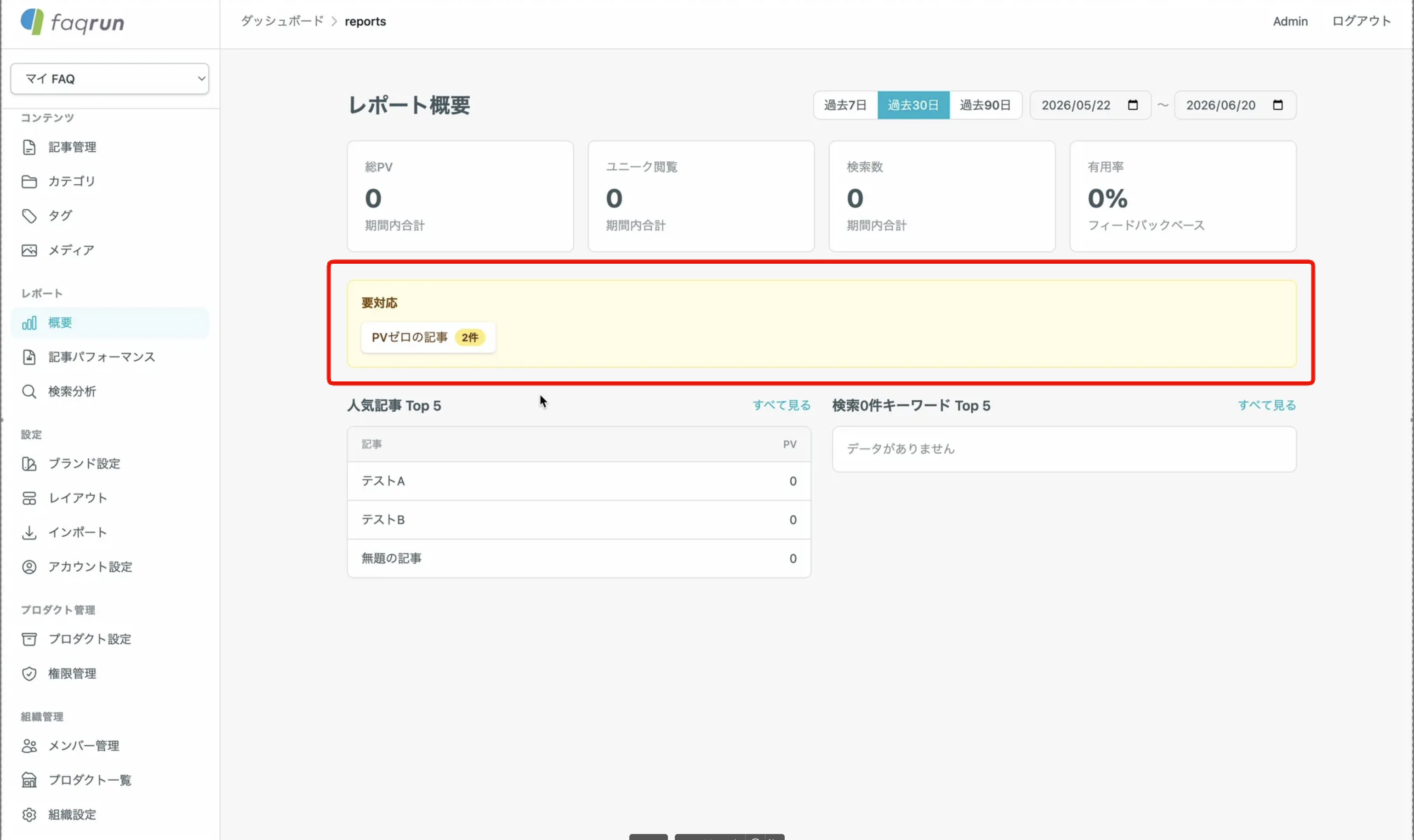
Task: Click すべて見る for 人気記事 Top 5
Action: [781, 405]
